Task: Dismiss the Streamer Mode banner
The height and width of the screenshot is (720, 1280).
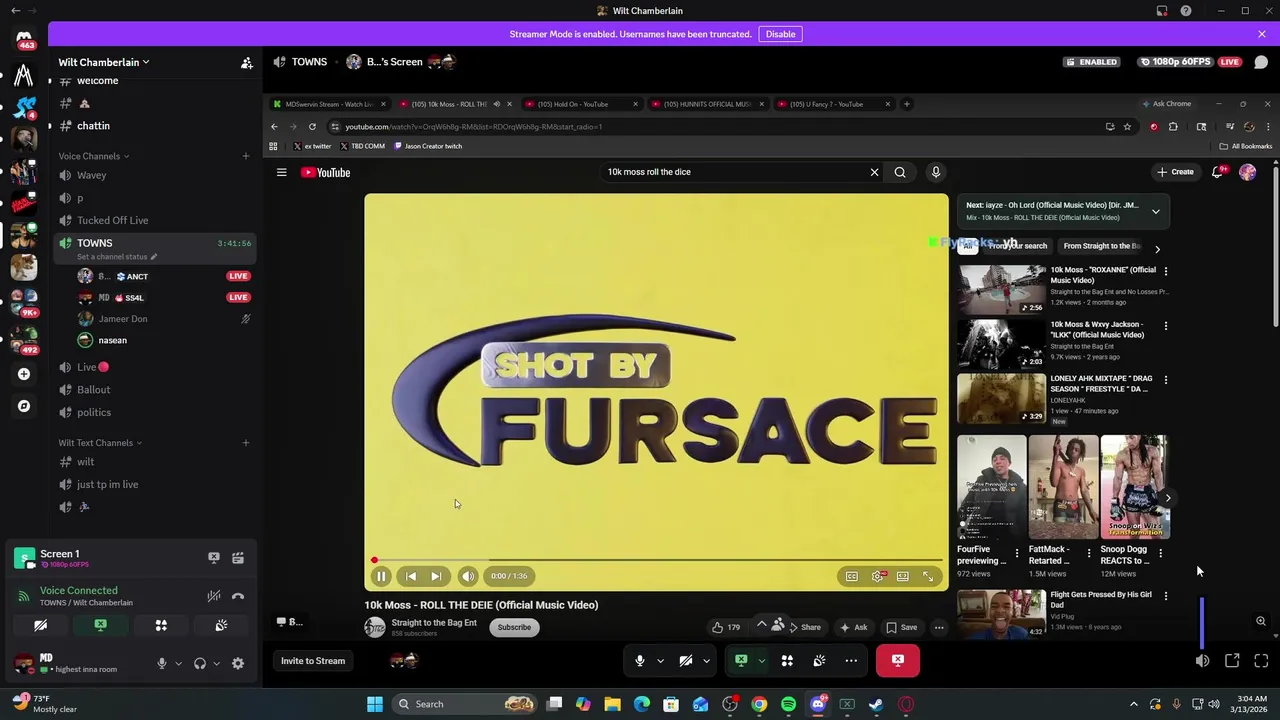Action: pos(1261,34)
